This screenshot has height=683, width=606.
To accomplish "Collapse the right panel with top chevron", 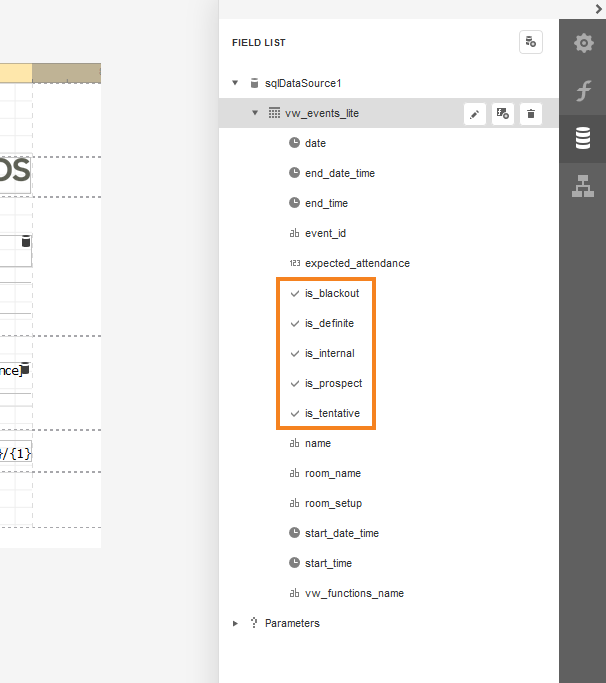I will coord(598,9).
